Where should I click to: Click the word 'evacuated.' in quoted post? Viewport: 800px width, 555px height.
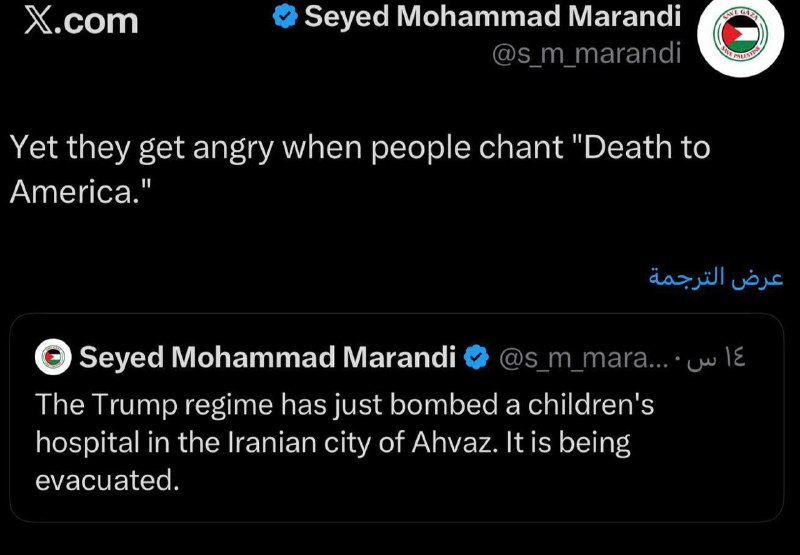click(x=107, y=480)
